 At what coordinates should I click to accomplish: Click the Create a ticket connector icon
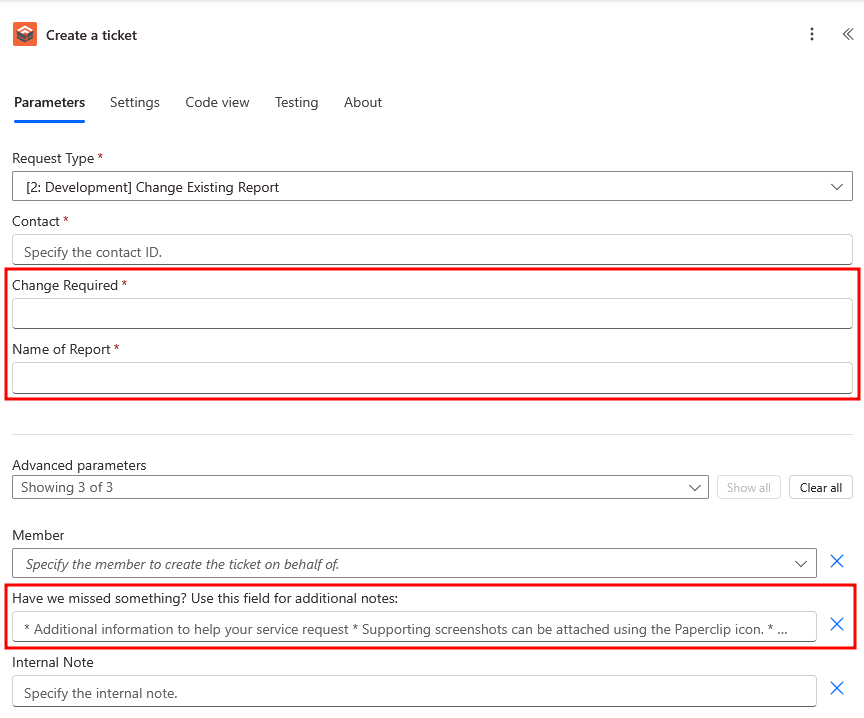point(25,35)
